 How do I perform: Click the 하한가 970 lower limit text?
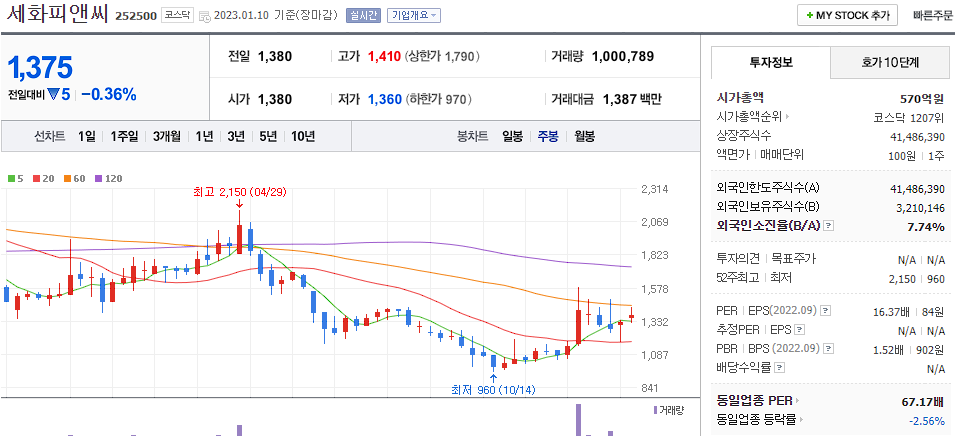(x=439, y=99)
